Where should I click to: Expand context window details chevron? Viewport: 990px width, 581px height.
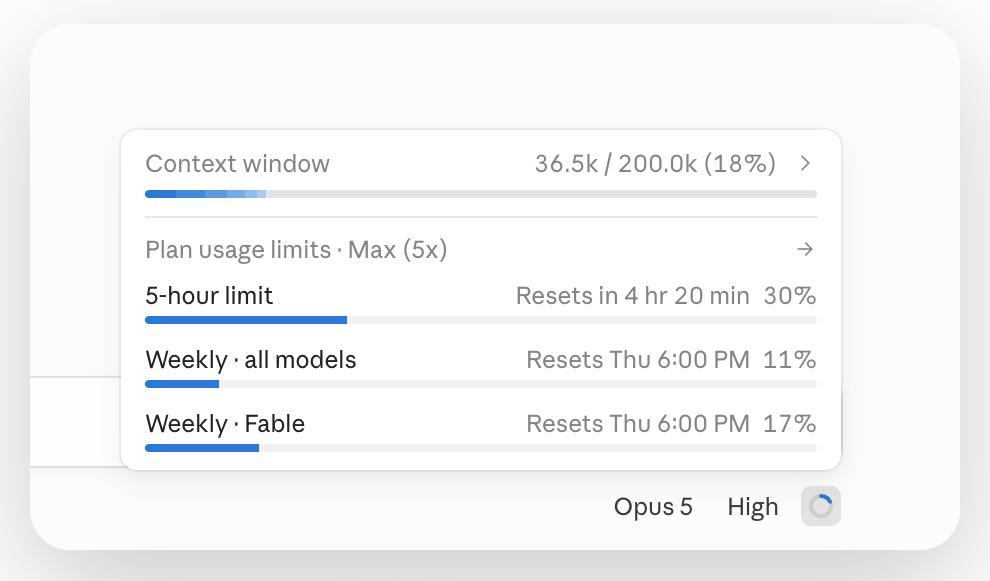(x=805, y=164)
